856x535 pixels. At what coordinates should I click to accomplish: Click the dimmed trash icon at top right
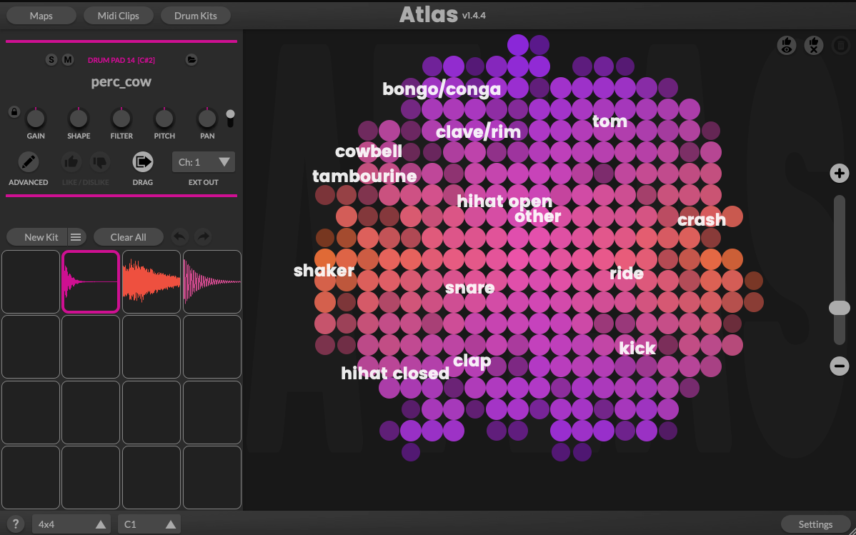tap(841, 45)
